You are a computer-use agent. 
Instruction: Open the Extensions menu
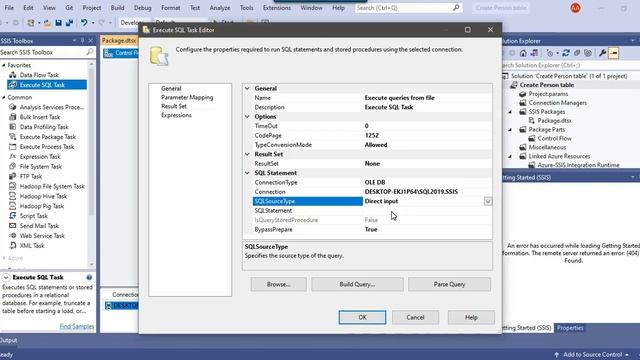pyautogui.click(x=277, y=8)
